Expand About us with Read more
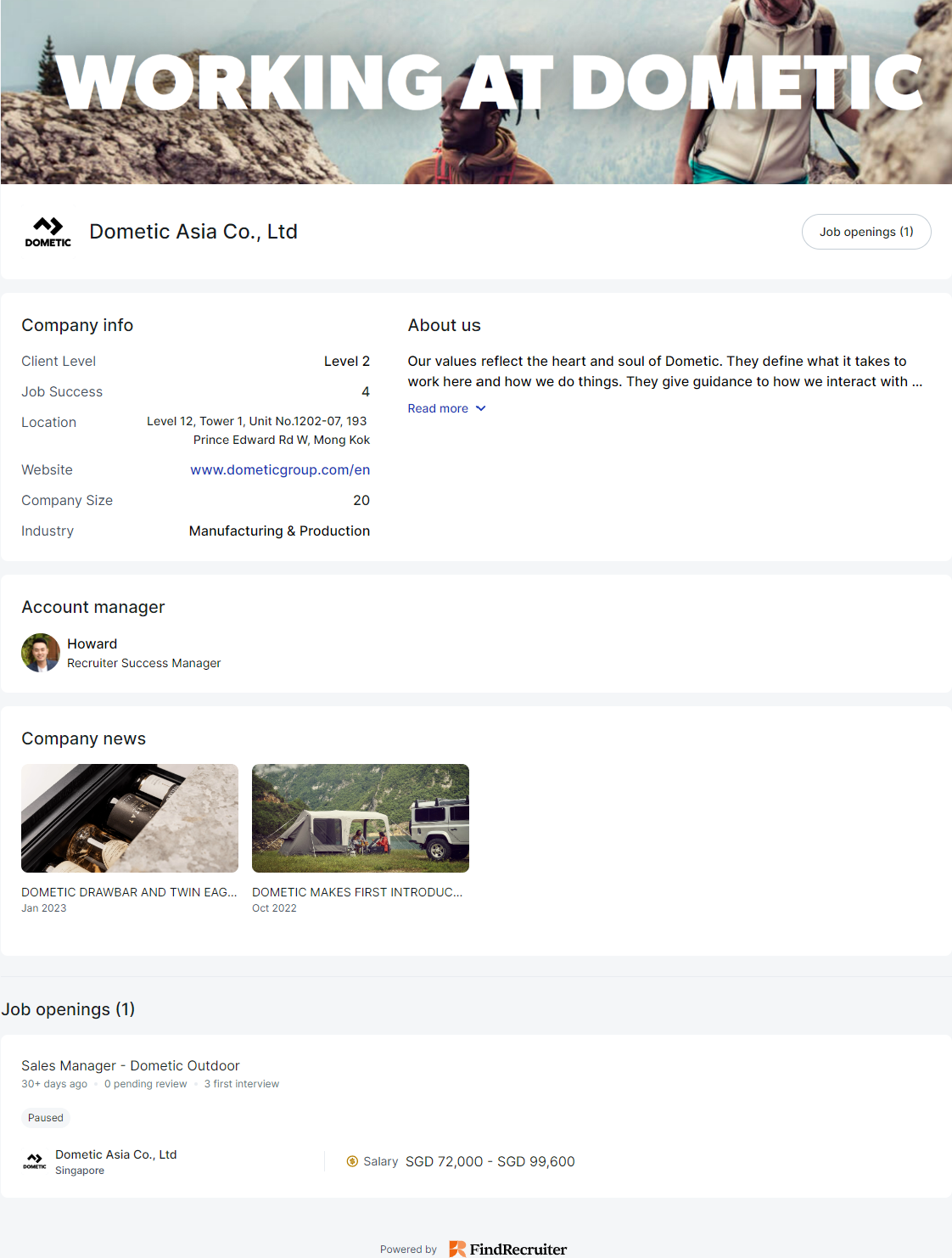 tap(438, 408)
